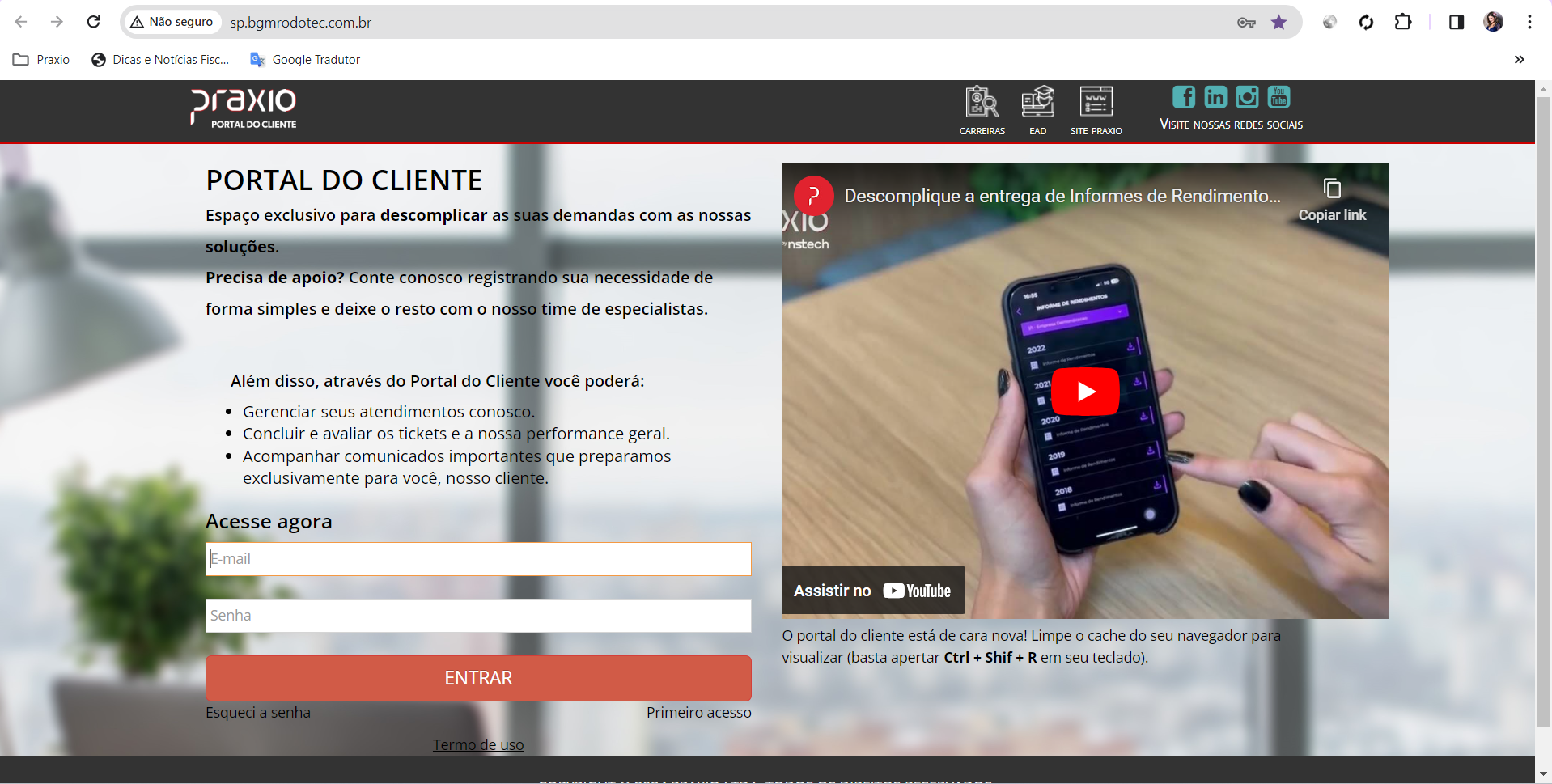Visit Praxio's LinkedIn page icon
Viewport: 1552px width, 784px height.
pos(1215,97)
